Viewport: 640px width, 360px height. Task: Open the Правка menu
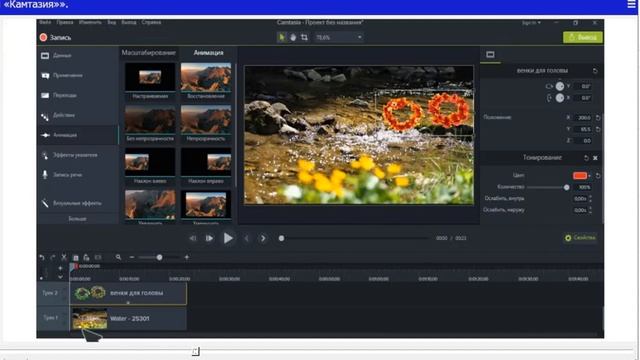click(65, 22)
